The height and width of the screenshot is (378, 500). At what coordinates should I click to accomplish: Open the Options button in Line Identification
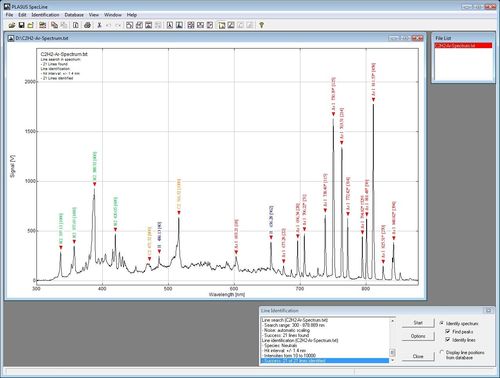pyautogui.click(x=418, y=336)
